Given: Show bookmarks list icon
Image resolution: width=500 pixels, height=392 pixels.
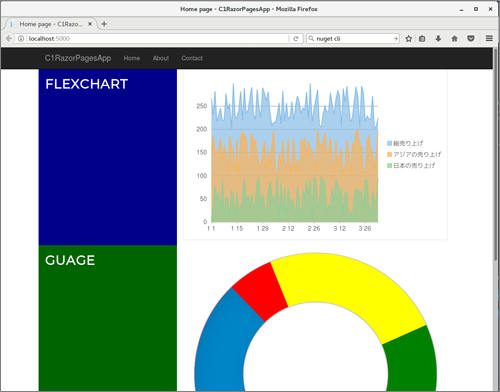Looking at the screenshot, I should tap(422, 39).
